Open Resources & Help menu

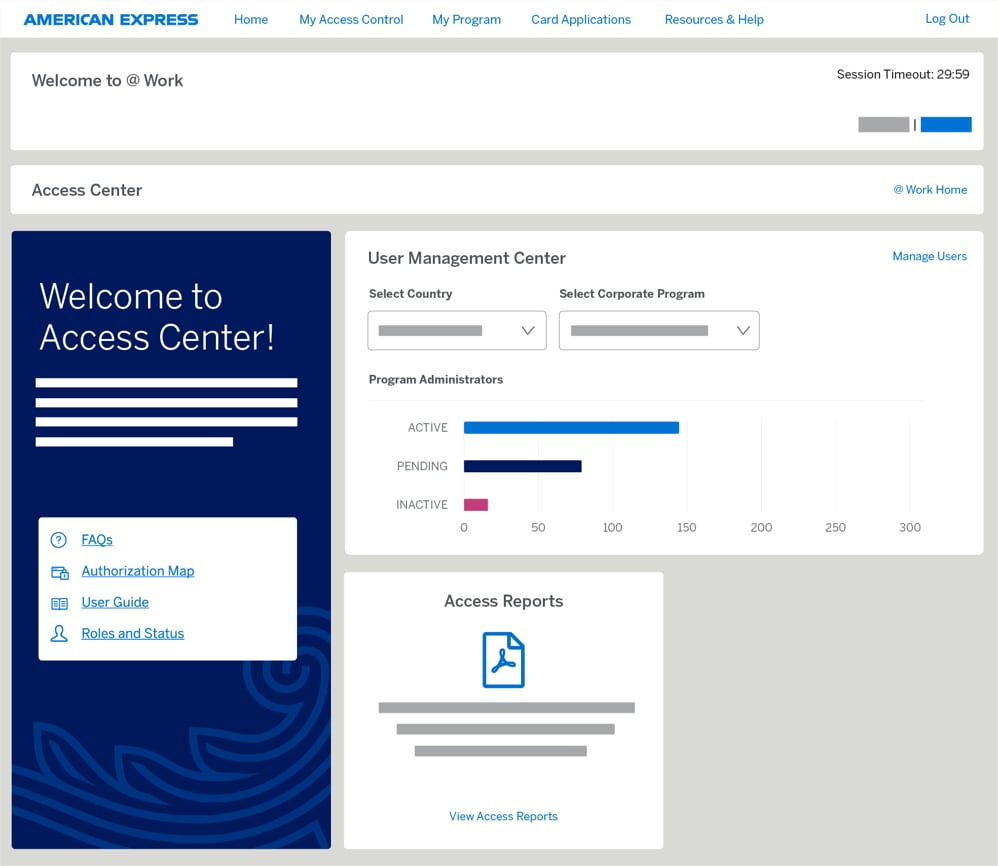click(714, 19)
